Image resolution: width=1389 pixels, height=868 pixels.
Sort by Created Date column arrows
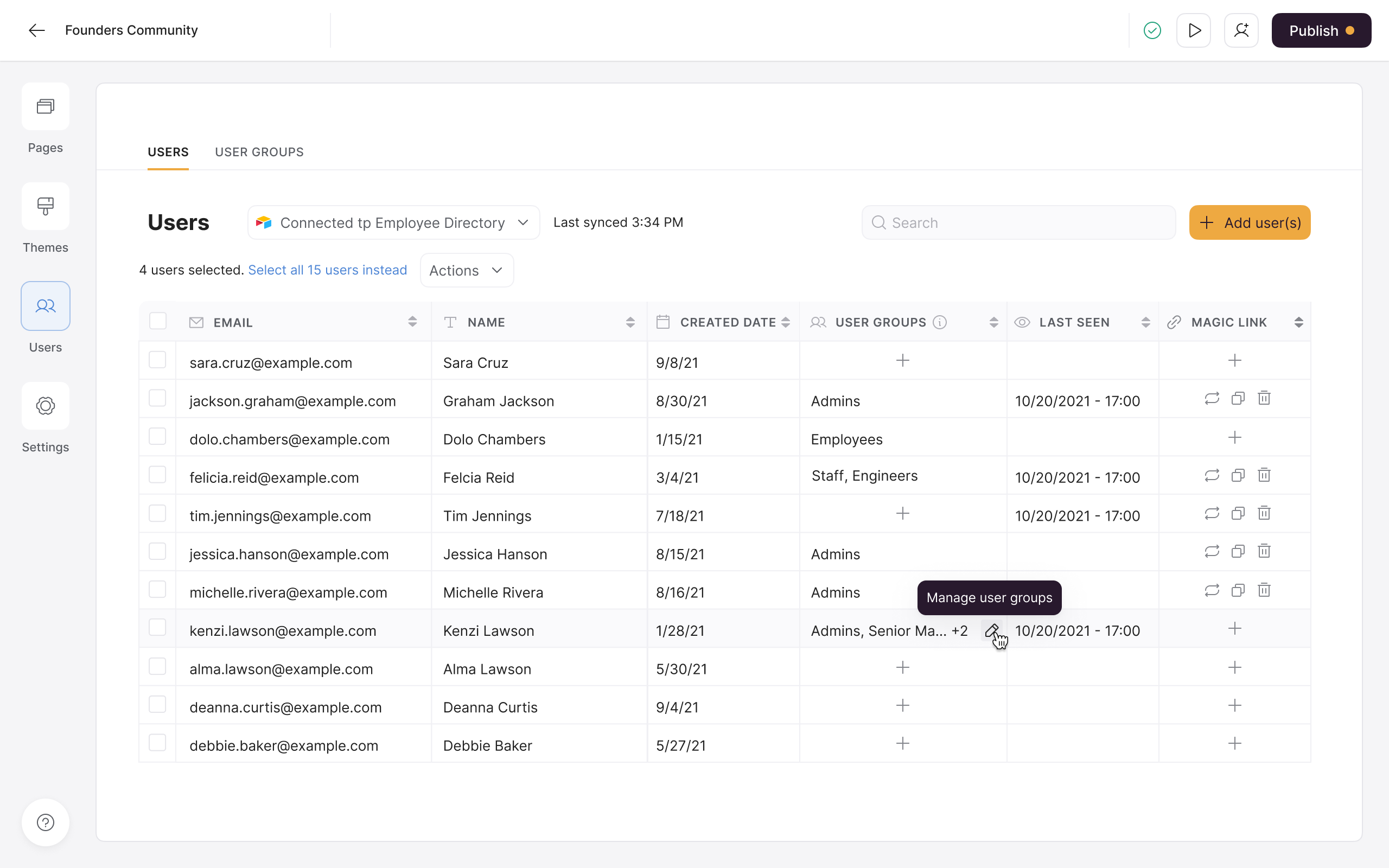[786, 322]
